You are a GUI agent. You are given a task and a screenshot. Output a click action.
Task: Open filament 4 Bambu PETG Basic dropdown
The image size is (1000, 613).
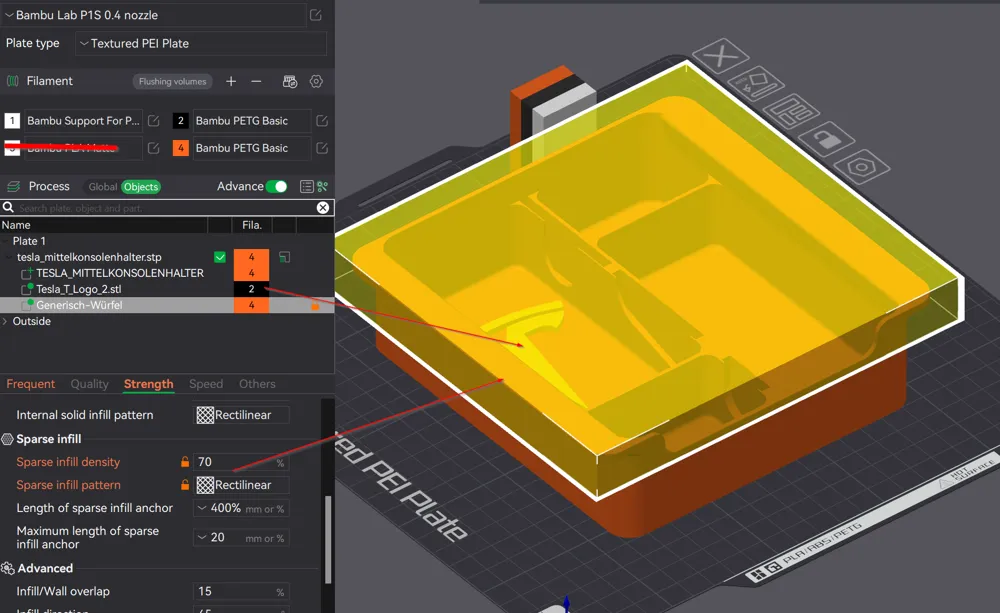tap(250, 148)
